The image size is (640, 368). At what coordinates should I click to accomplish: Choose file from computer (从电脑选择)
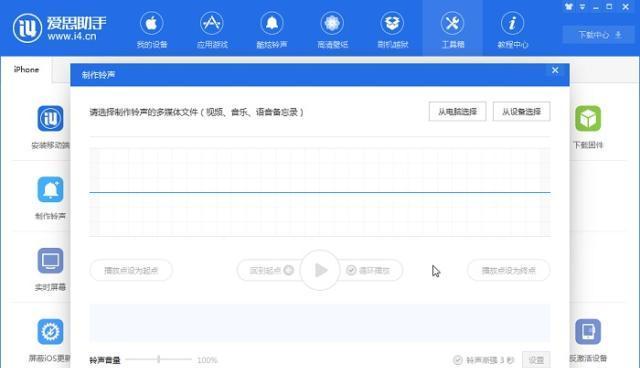tap(457, 111)
